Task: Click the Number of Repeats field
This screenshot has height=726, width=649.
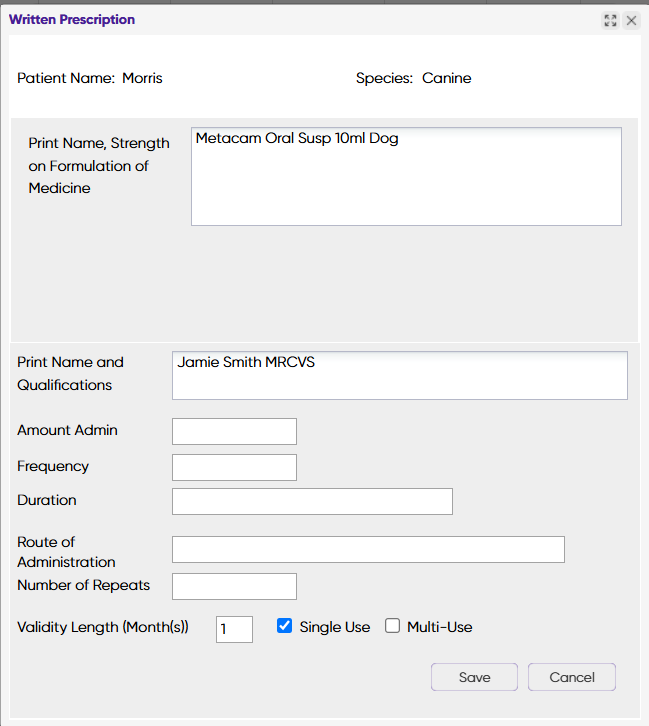Action: coord(234,586)
